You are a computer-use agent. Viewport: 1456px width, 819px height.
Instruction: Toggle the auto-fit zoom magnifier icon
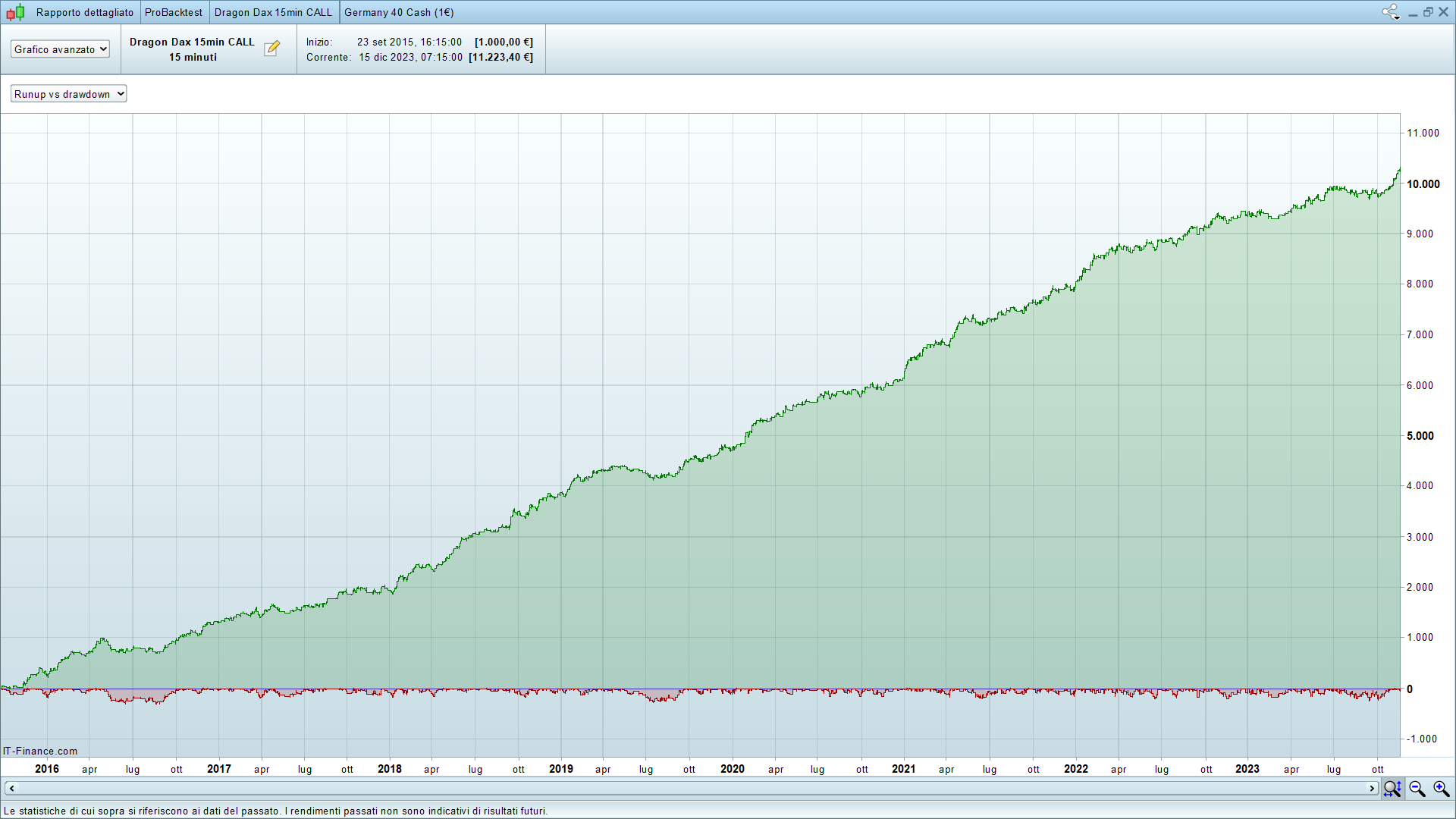tap(1392, 789)
